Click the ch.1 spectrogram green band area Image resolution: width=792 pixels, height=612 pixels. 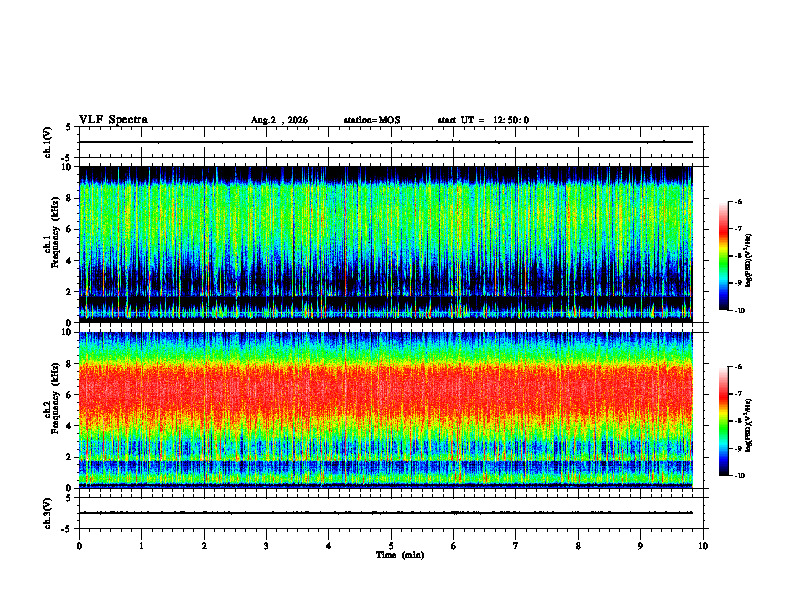[386, 217]
